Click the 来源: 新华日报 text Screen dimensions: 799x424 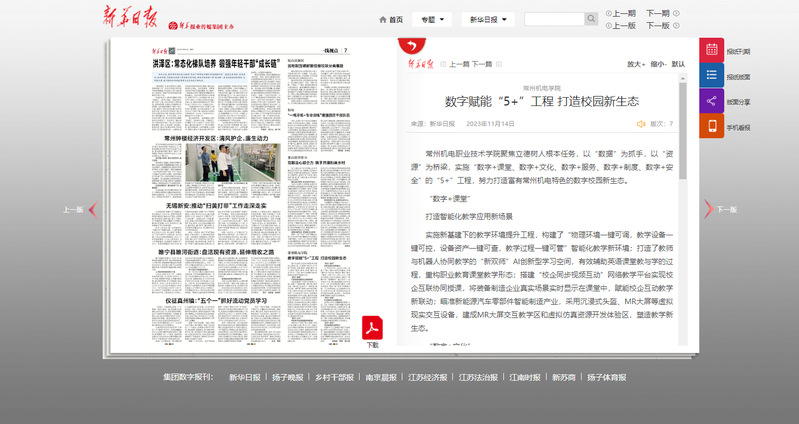click(433, 124)
